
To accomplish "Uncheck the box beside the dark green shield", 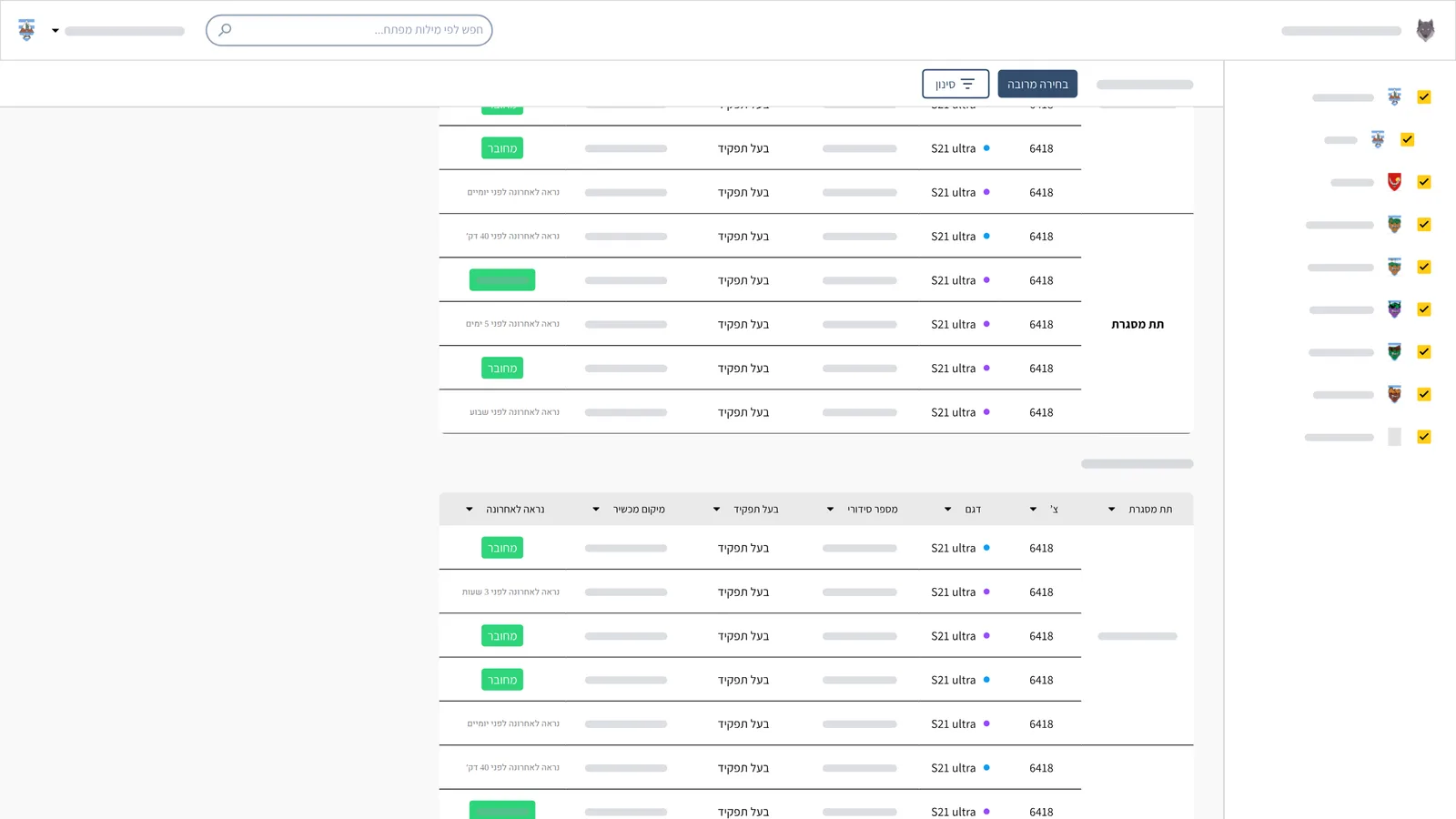I will (1424, 352).
